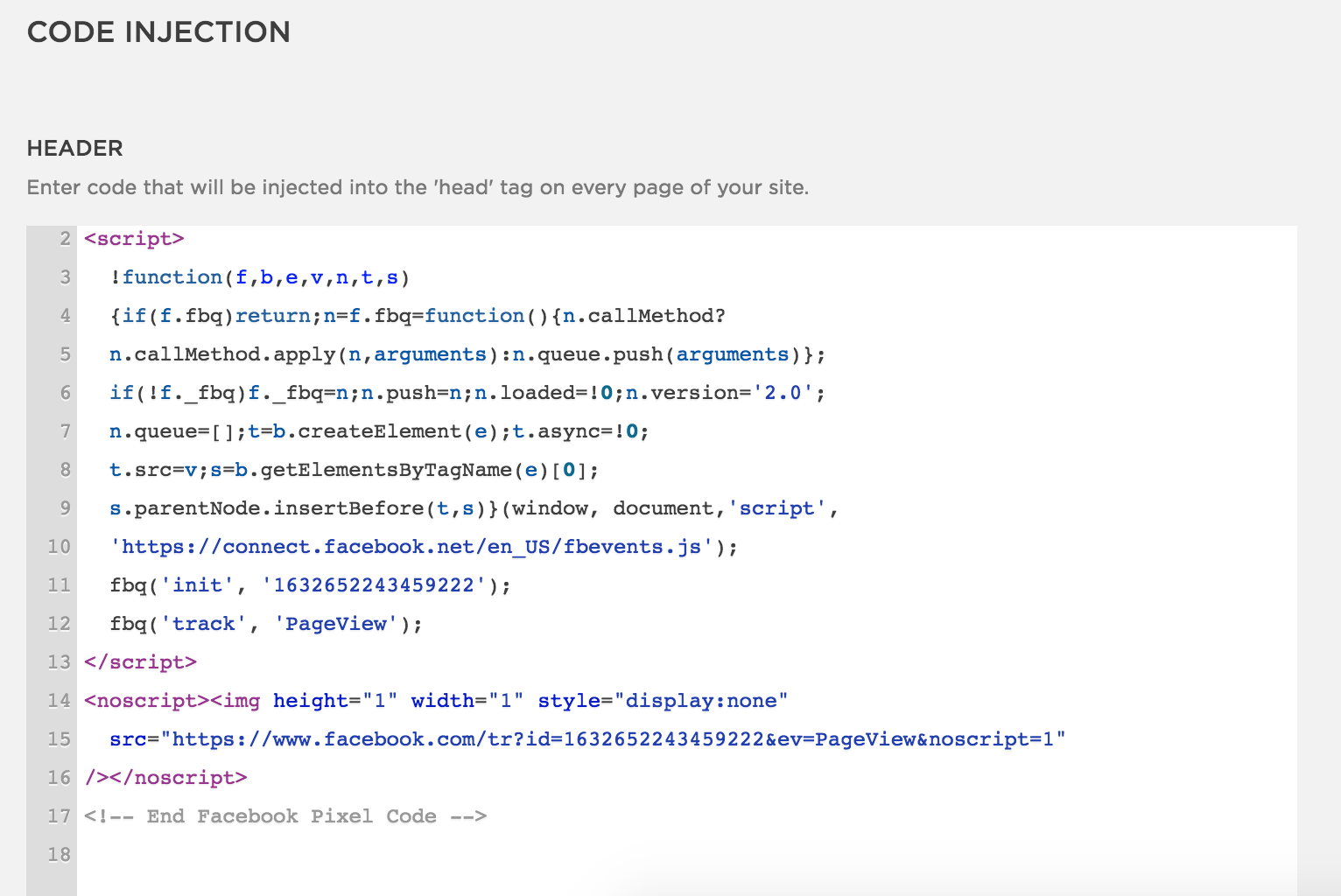
Task: Click the fbevents.js URL string
Action: pyautogui.click(x=411, y=547)
